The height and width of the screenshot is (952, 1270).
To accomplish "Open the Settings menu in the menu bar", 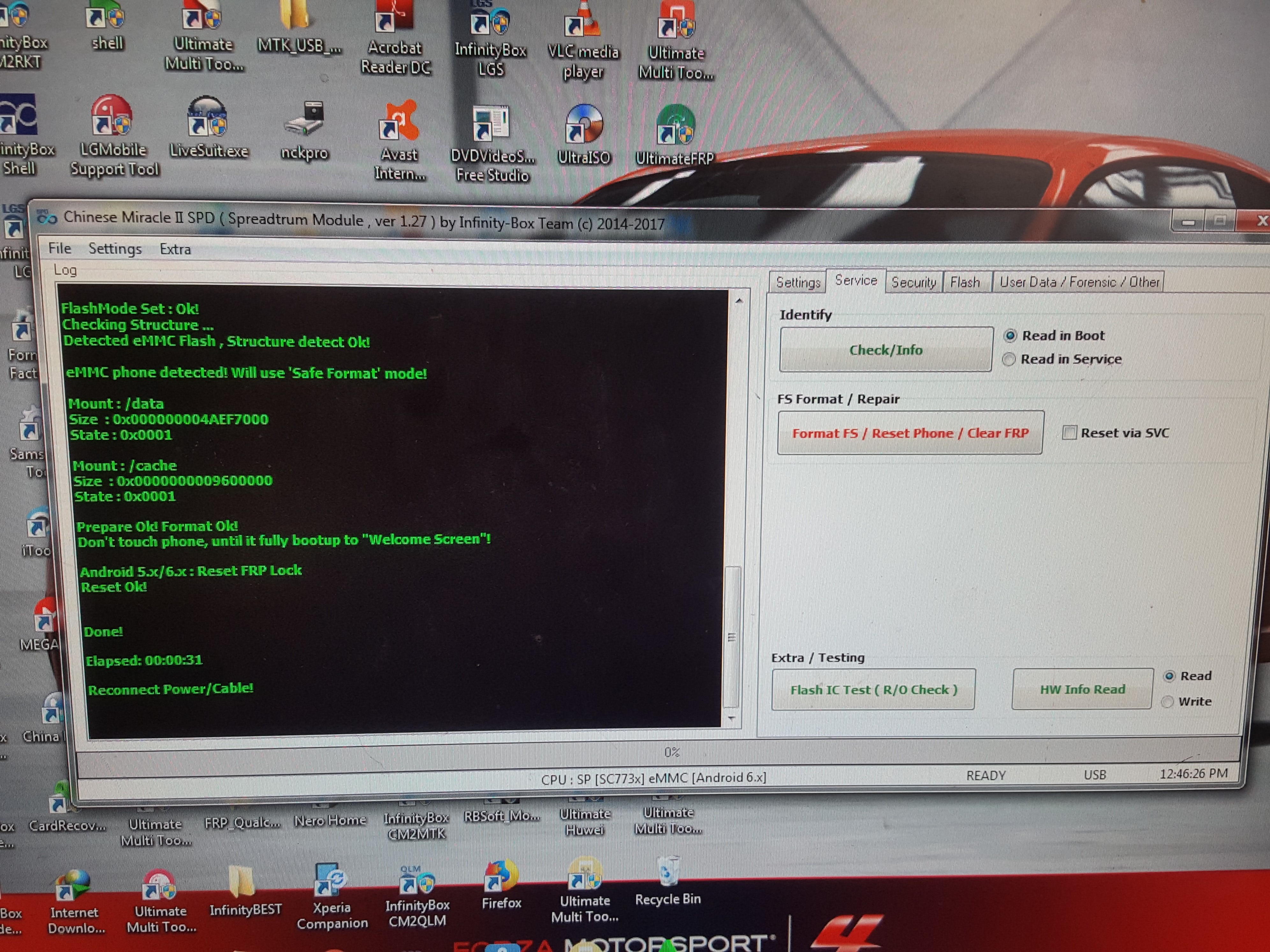I will point(115,249).
